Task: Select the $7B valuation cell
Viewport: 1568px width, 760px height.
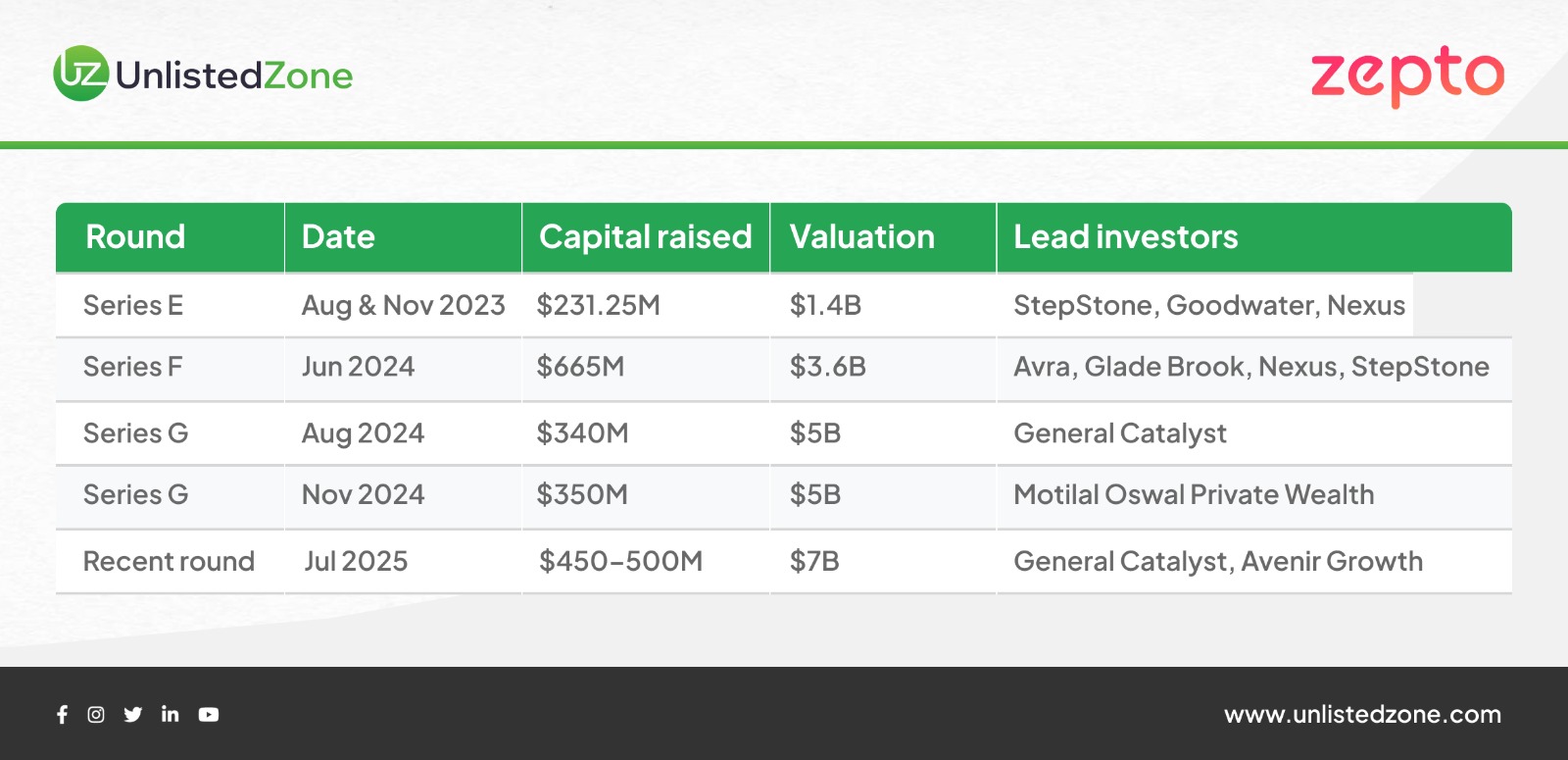Action: (814, 562)
